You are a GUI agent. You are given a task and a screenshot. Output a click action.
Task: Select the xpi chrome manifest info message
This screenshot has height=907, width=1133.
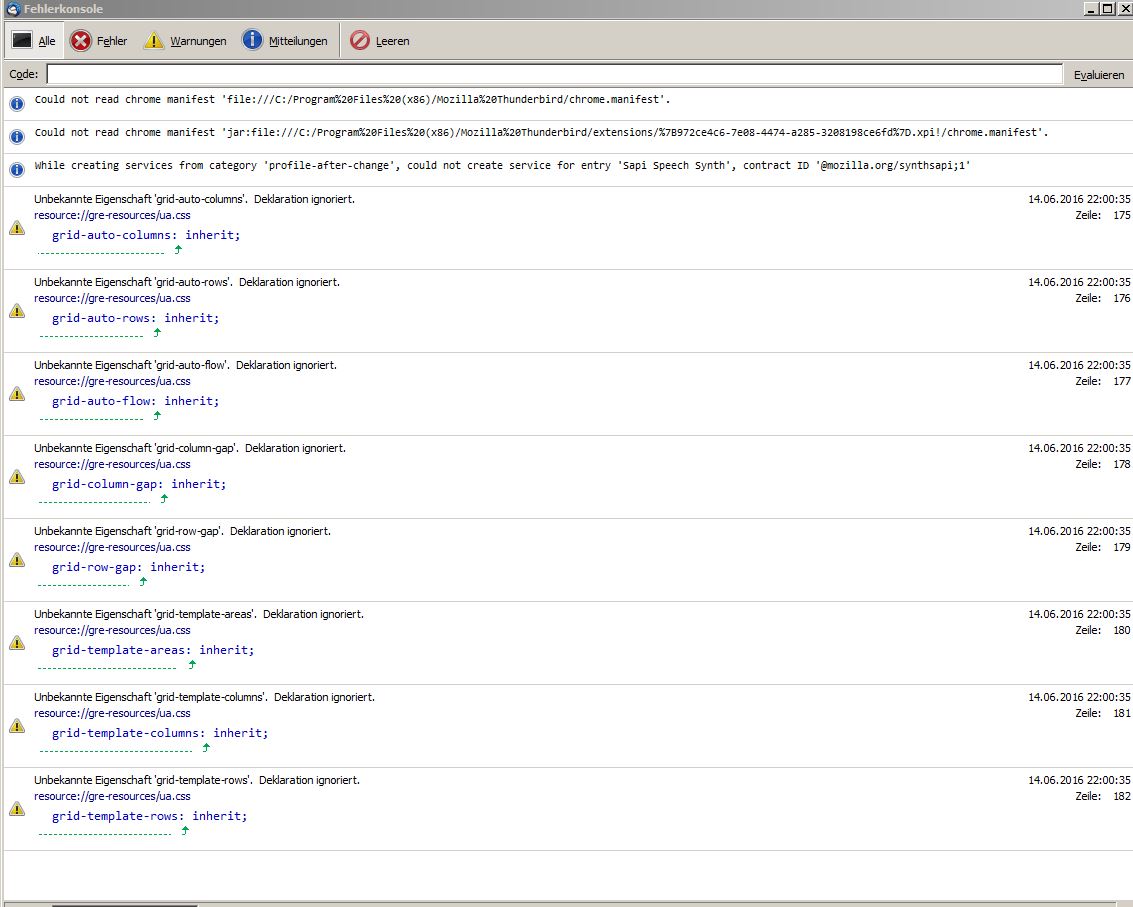[x=541, y=133]
